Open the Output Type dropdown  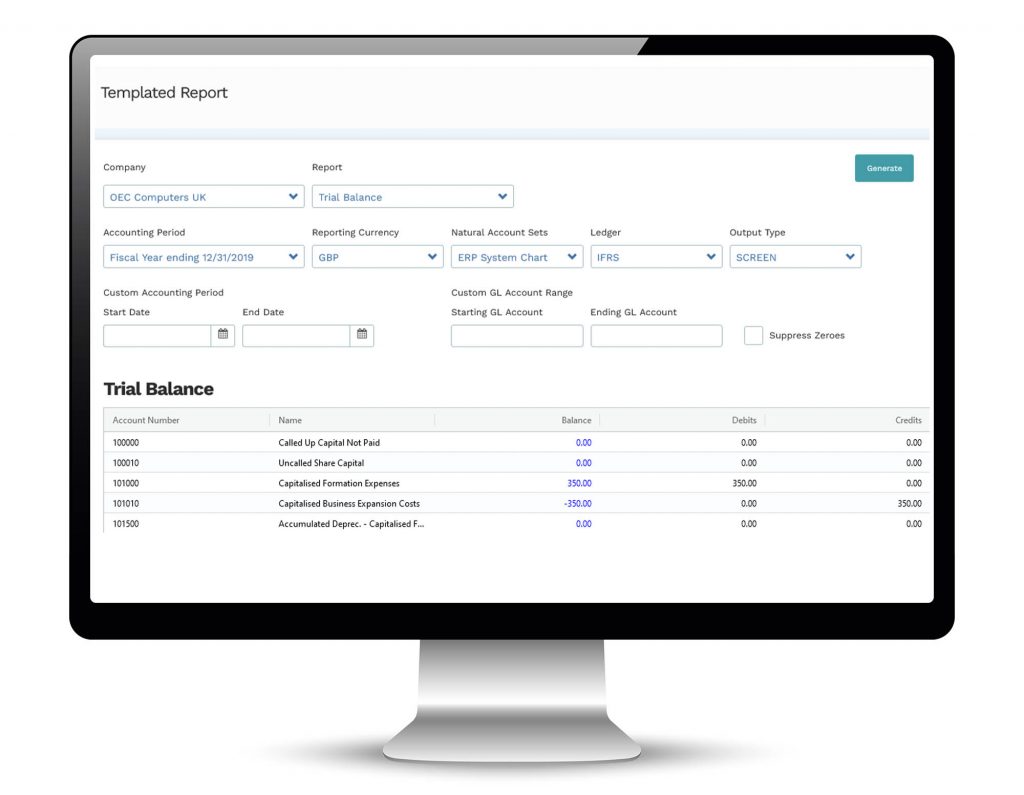[x=794, y=257]
